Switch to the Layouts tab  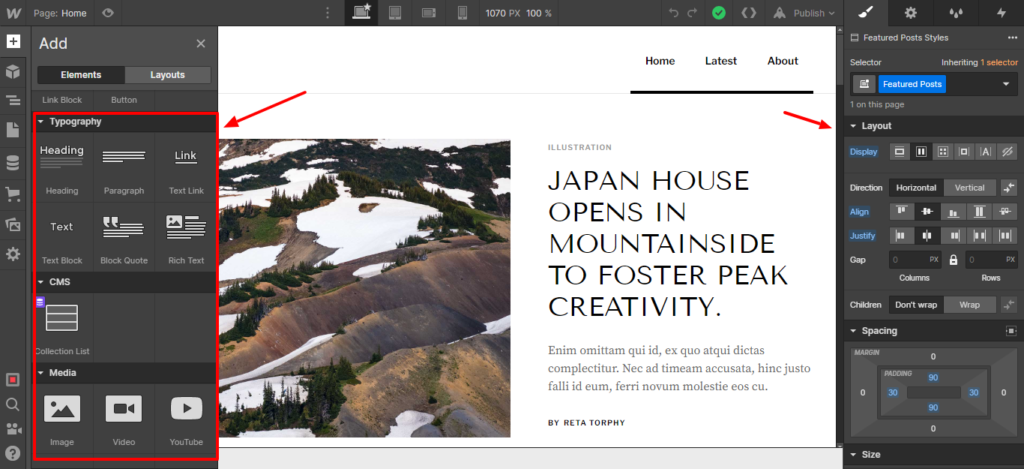168,75
